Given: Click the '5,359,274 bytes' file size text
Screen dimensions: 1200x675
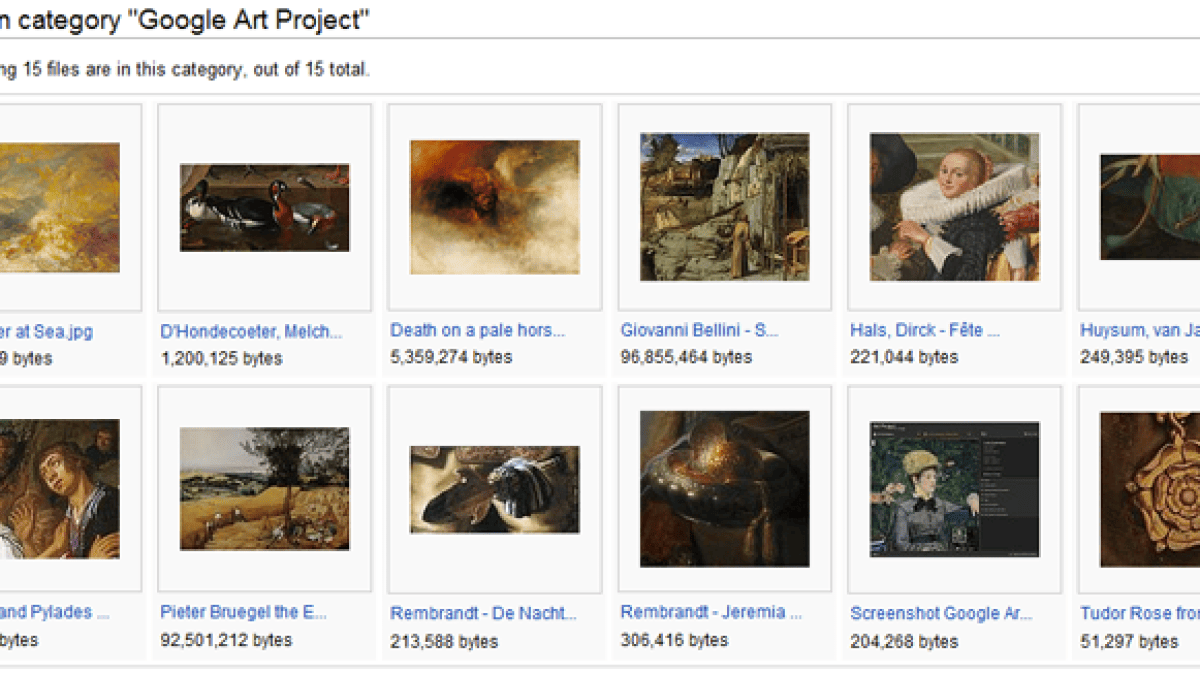Looking at the screenshot, I should click(x=451, y=357).
